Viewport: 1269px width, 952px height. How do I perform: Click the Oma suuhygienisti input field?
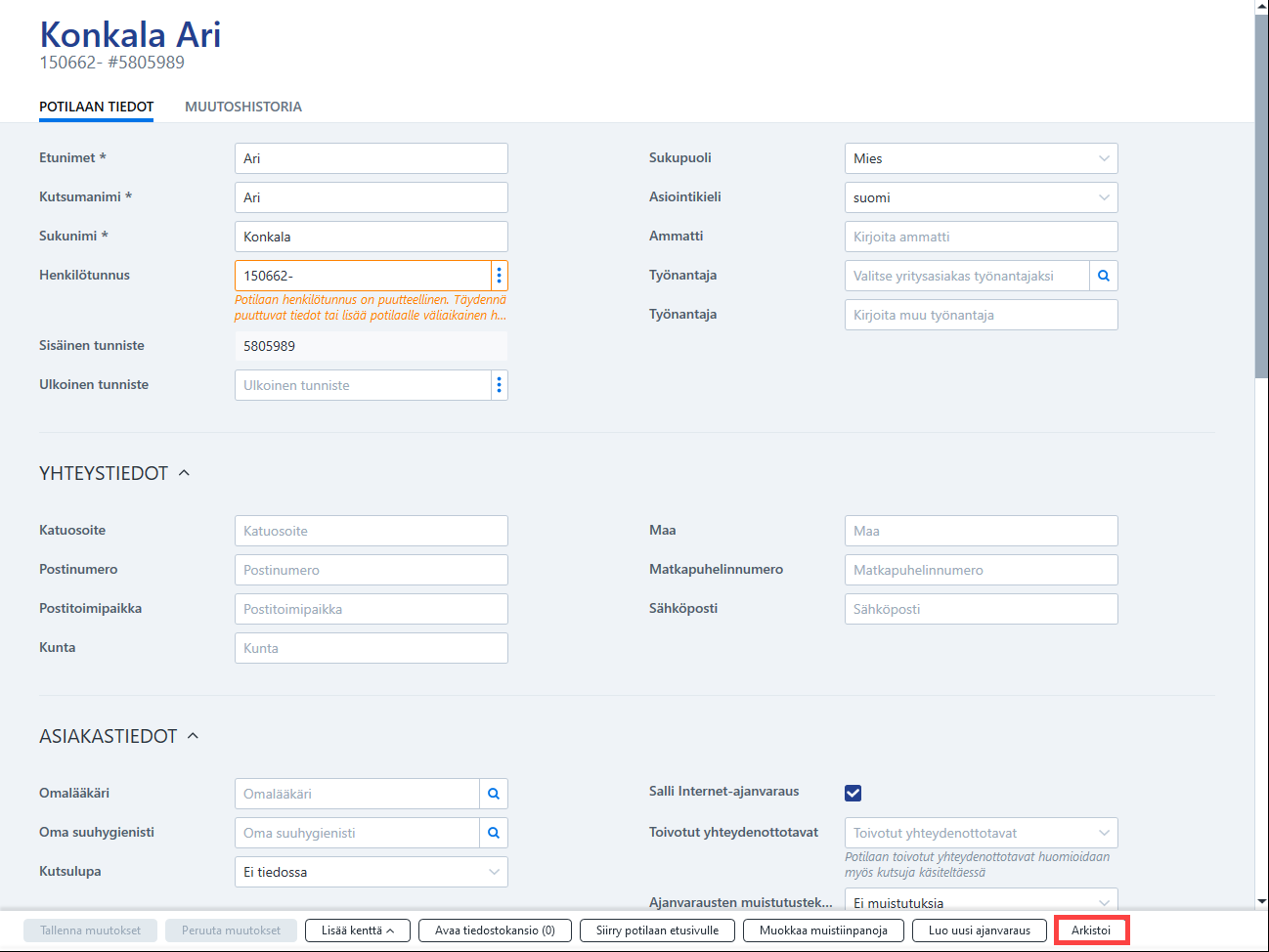(x=357, y=833)
